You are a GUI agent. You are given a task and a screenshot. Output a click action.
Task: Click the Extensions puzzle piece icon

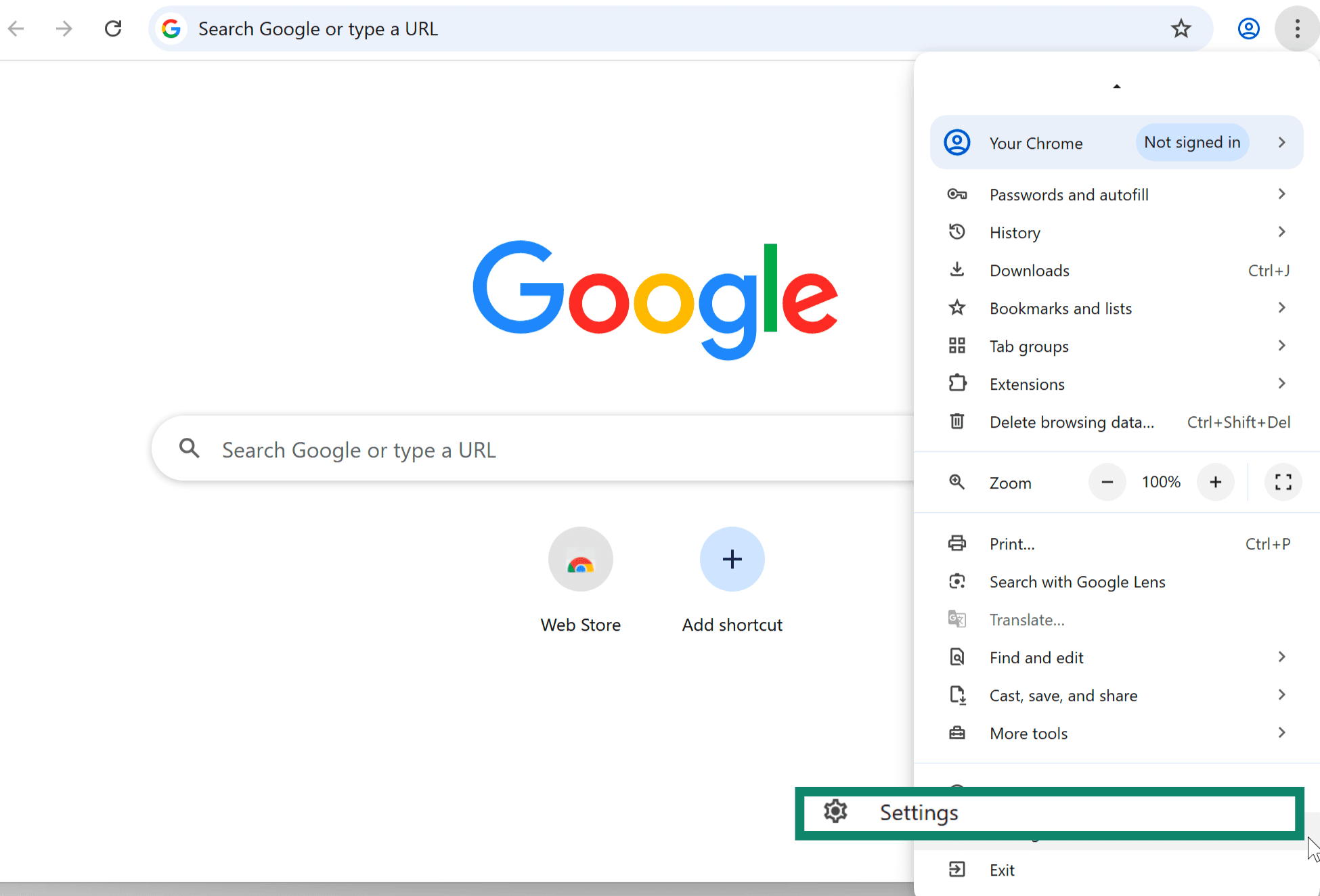click(957, 383)
